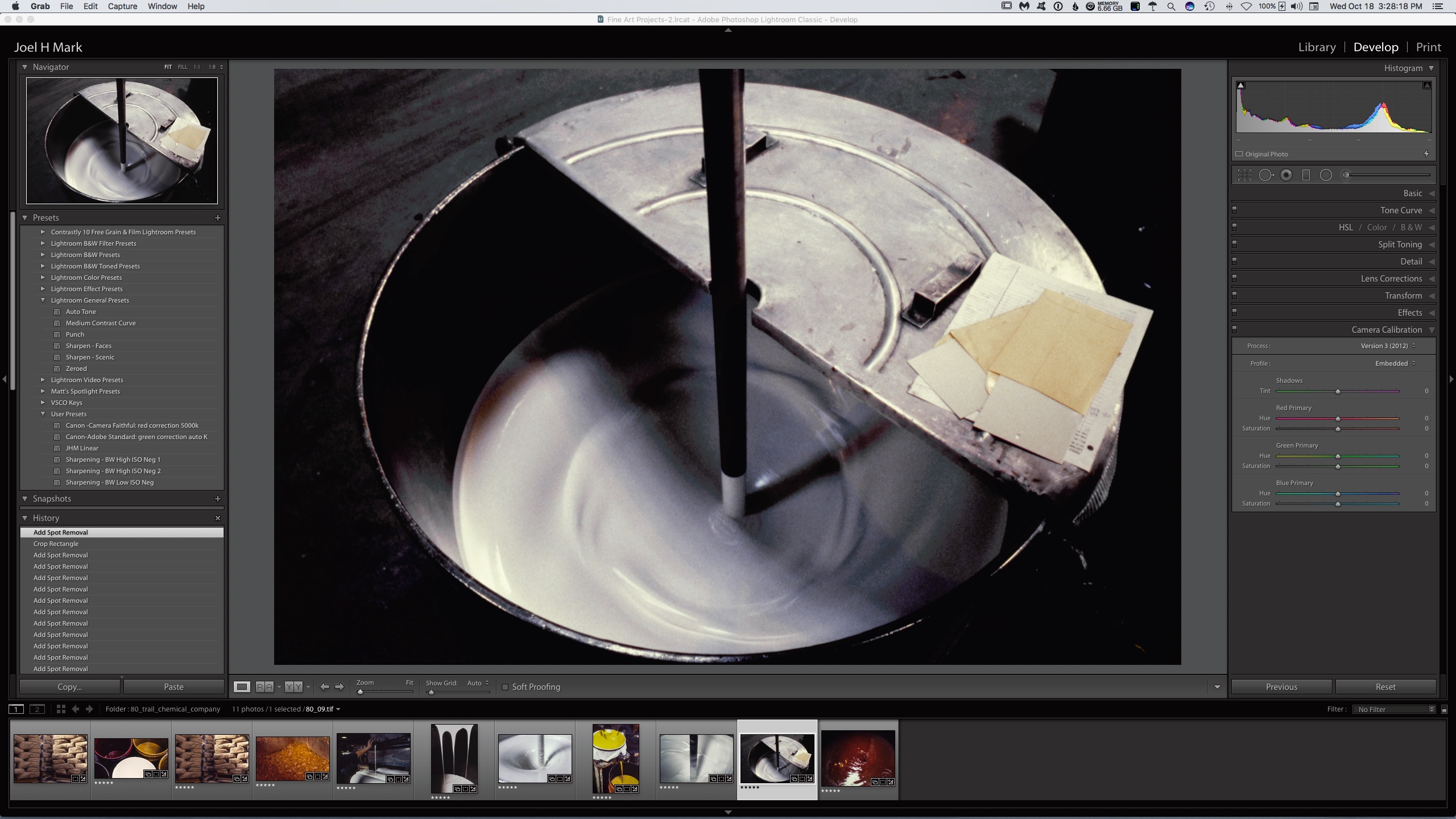Switch to Before/After Y|Y view

[x=293, y=687]
